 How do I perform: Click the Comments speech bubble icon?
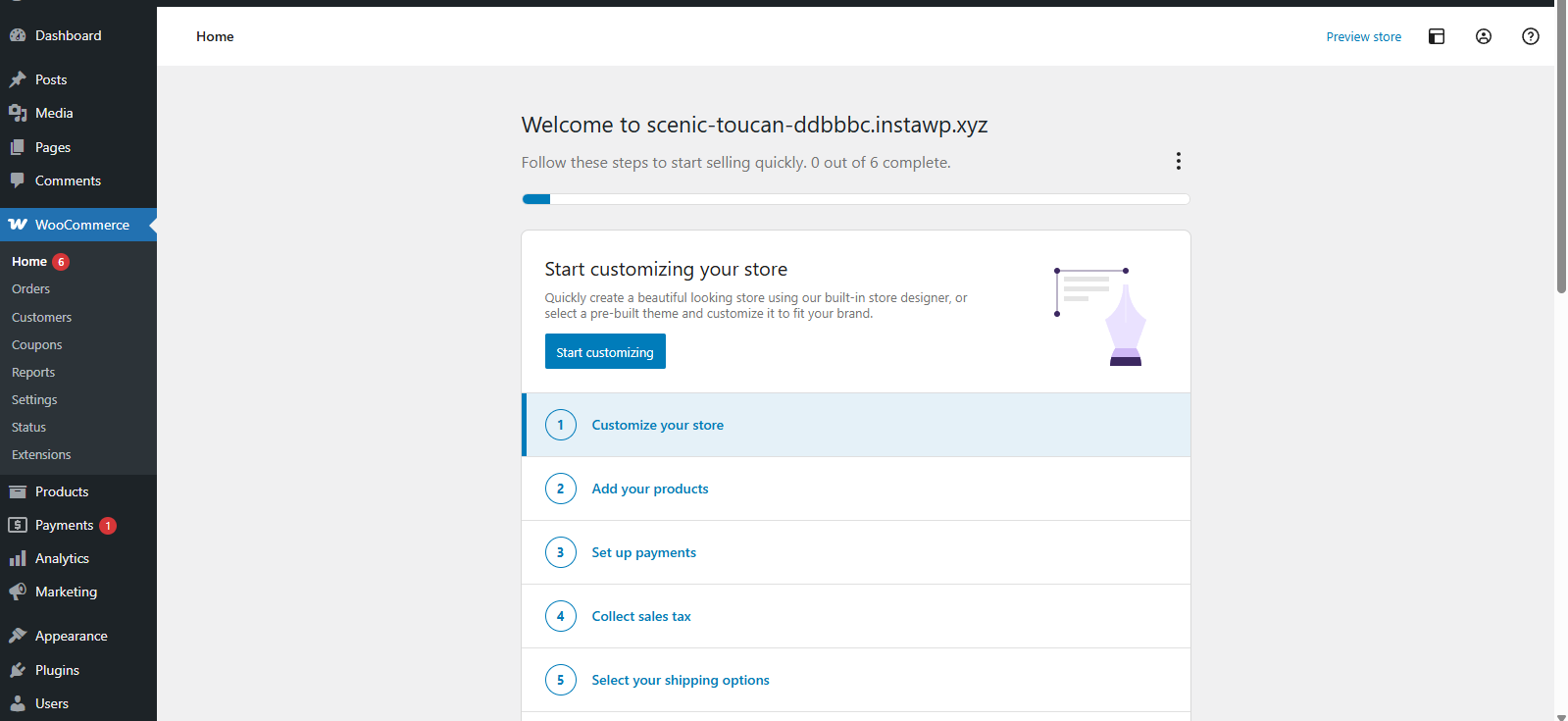(x=18, y=180)
